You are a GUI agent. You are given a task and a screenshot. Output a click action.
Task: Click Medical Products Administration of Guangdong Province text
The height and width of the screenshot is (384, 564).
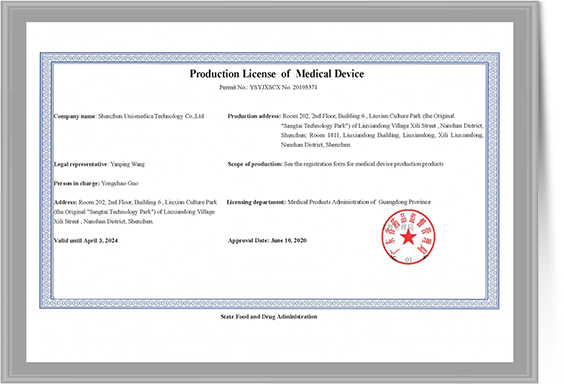point(359,202)
